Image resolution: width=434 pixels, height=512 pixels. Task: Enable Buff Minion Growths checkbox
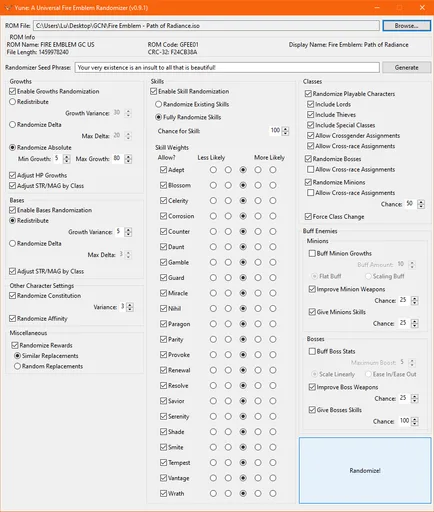[312, 253]
